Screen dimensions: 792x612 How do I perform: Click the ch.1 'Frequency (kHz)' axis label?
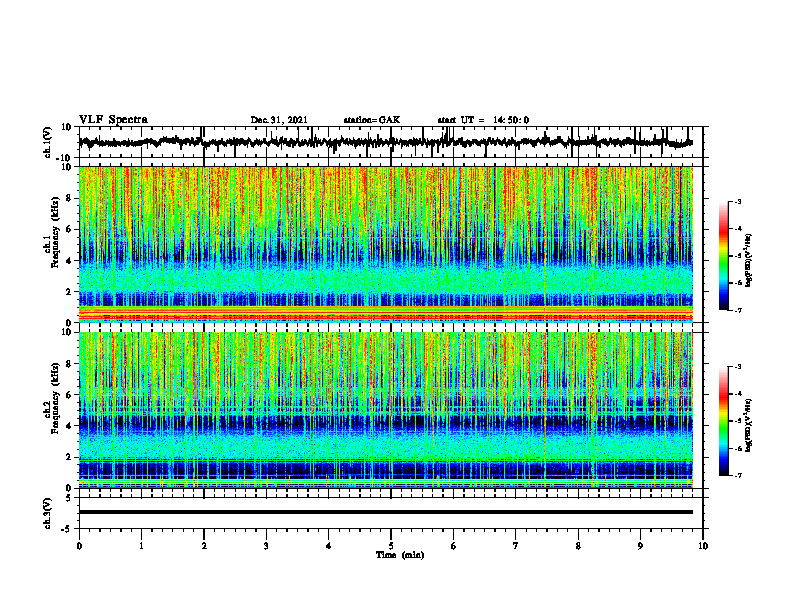pyautogui.click(x=56, y=233)
